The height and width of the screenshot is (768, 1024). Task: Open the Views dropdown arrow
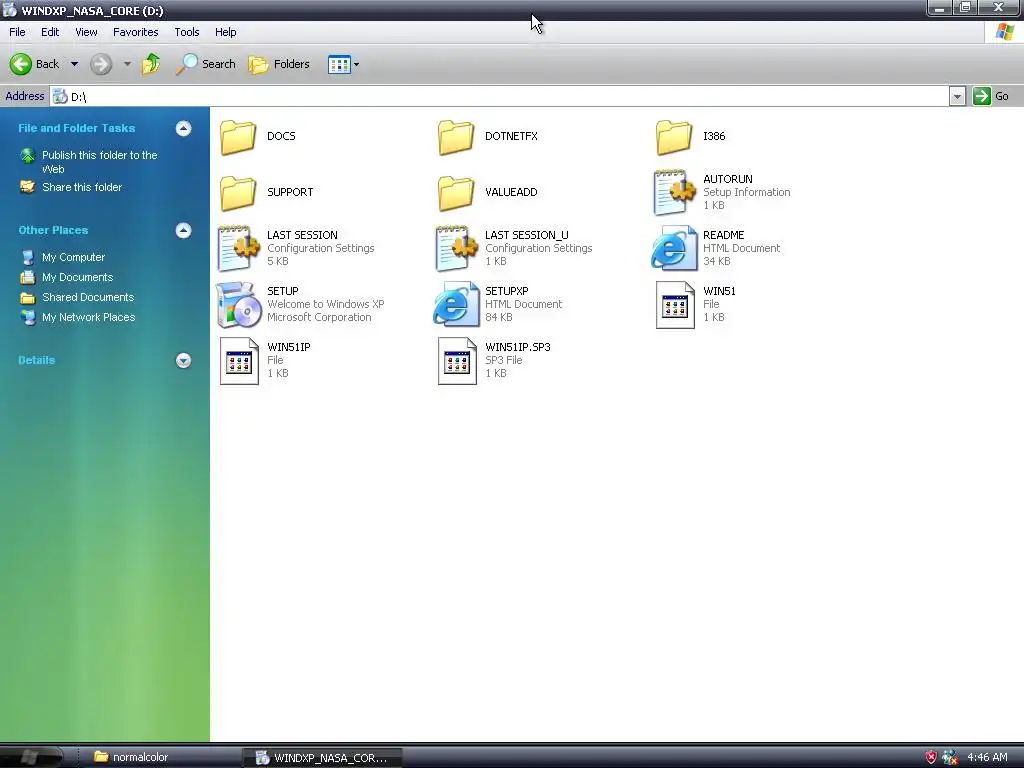357,65
